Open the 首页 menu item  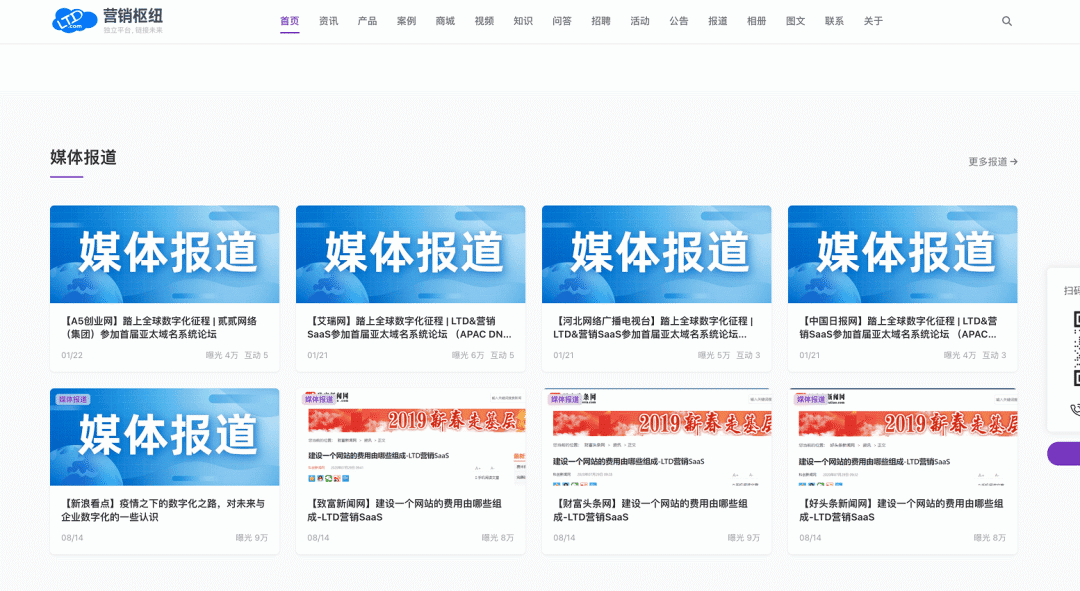point(289,21)
